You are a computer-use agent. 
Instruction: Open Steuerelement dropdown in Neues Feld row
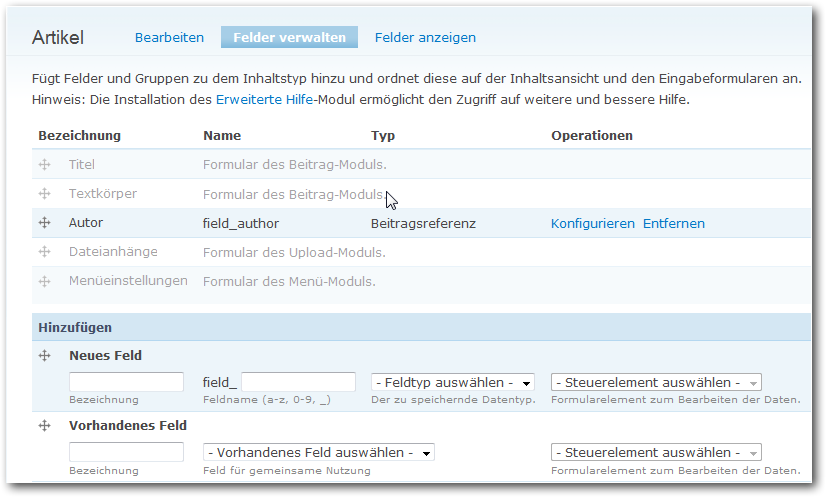pos(656,382)
